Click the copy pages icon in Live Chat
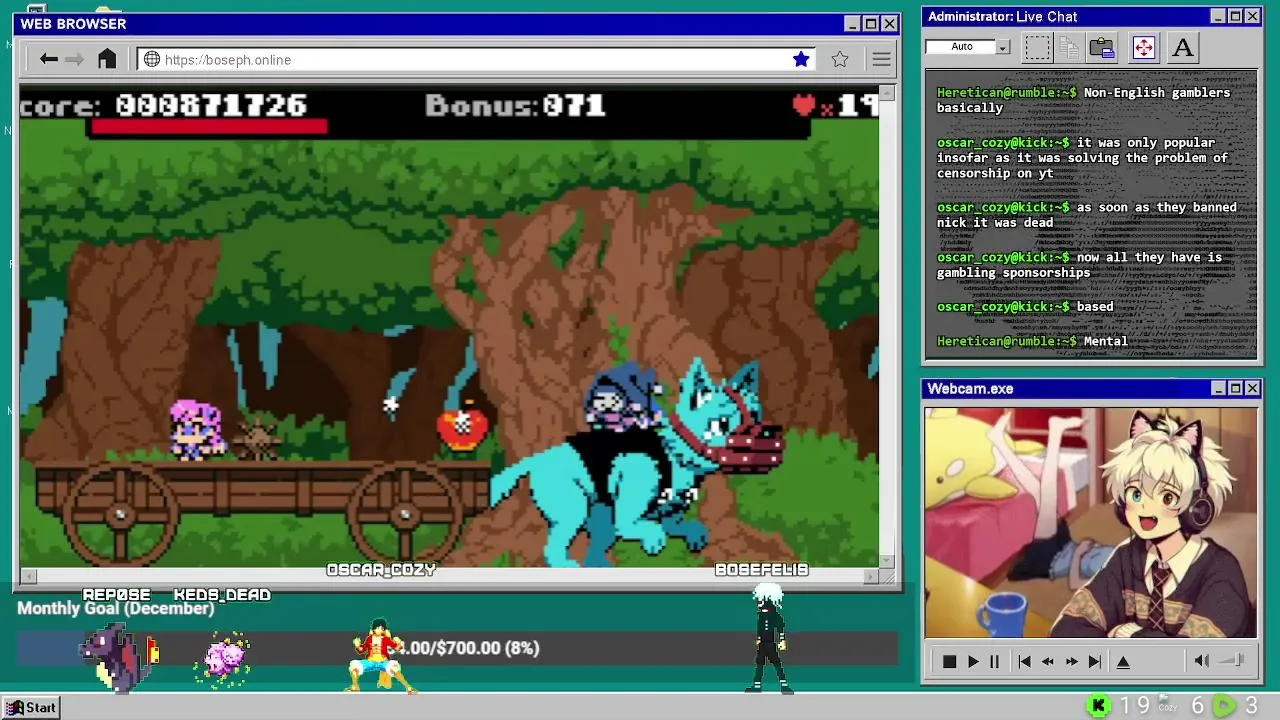Viewport: 1280px width, 720px height. (1069, 47)
